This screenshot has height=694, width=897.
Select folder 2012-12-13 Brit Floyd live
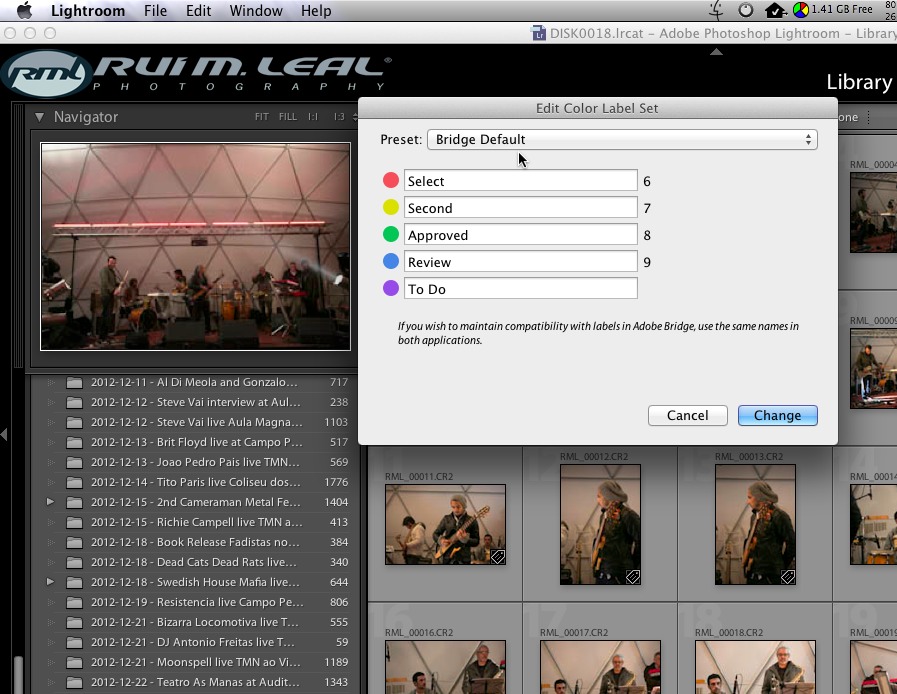click(x=195, y=442)
